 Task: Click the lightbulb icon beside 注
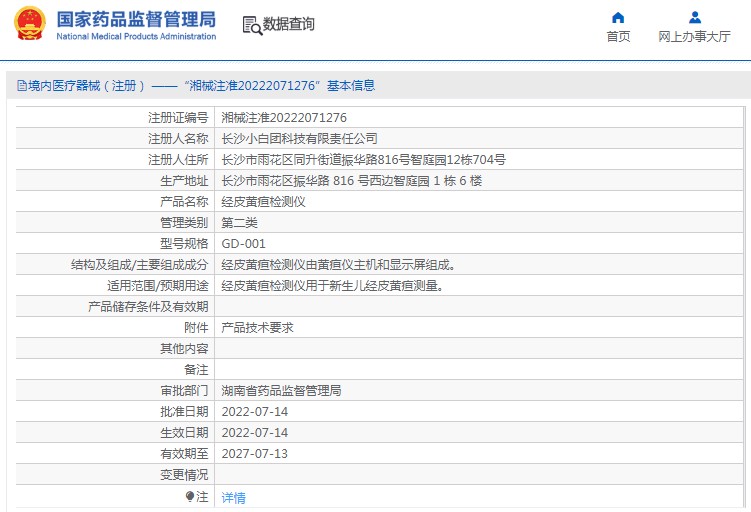190,496
